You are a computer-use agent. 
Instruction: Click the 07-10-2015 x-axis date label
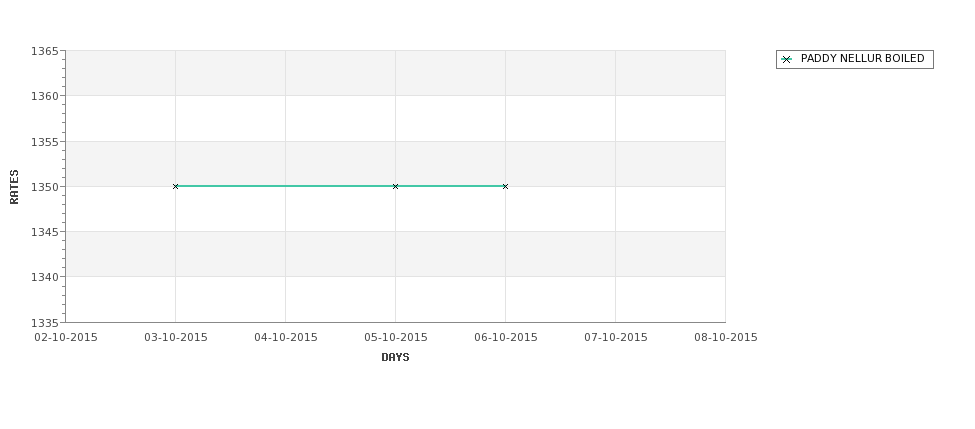(616, 338)
